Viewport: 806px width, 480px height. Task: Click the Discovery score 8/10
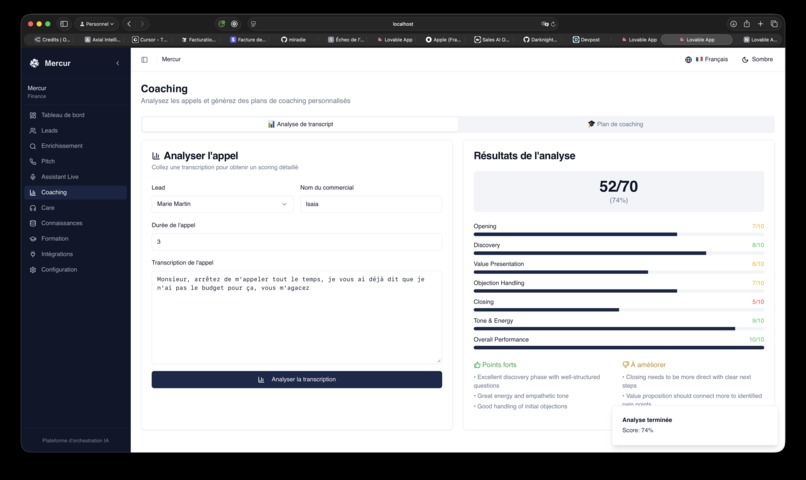click(x=758, y=245)
